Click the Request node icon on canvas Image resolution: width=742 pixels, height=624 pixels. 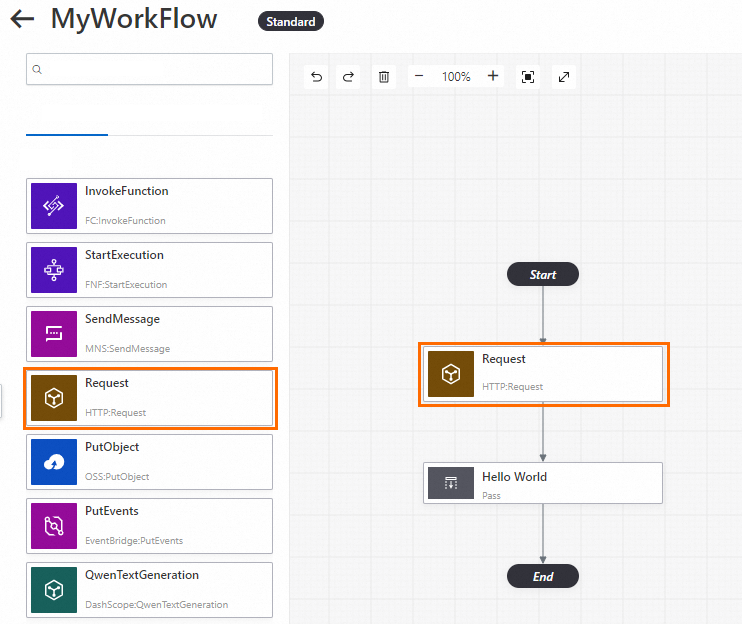451,374
